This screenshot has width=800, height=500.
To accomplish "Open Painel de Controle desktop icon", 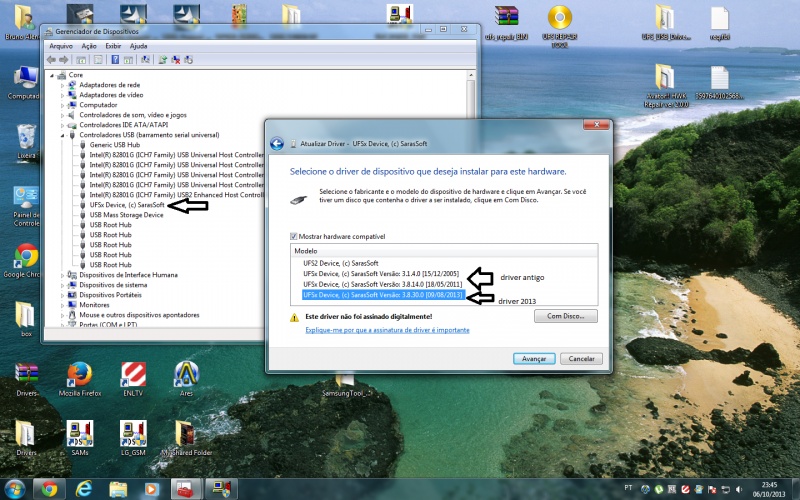I will click(26, 206).
